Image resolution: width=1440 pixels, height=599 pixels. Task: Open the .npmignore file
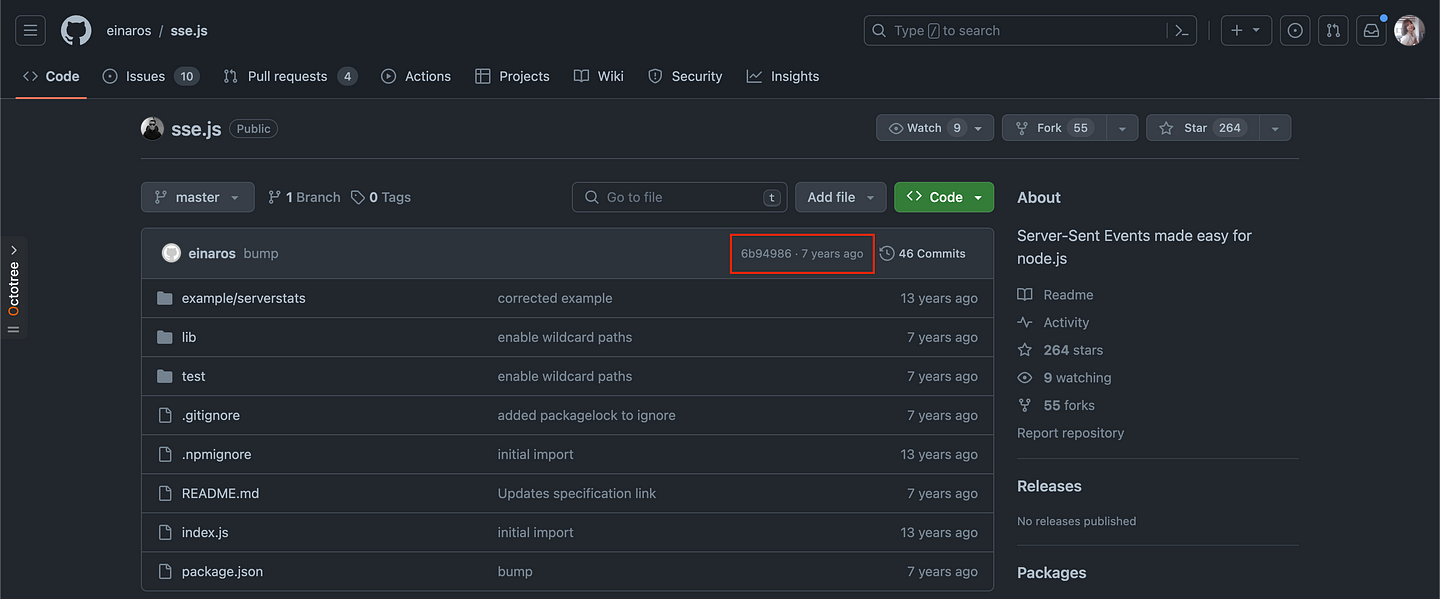[216, 454]
